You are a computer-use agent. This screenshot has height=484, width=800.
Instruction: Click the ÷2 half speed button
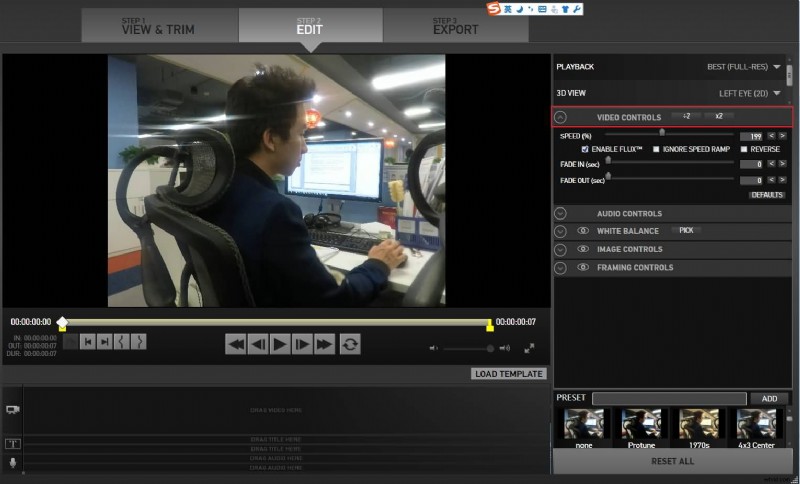pyautogui.click(x=686, y=116)
